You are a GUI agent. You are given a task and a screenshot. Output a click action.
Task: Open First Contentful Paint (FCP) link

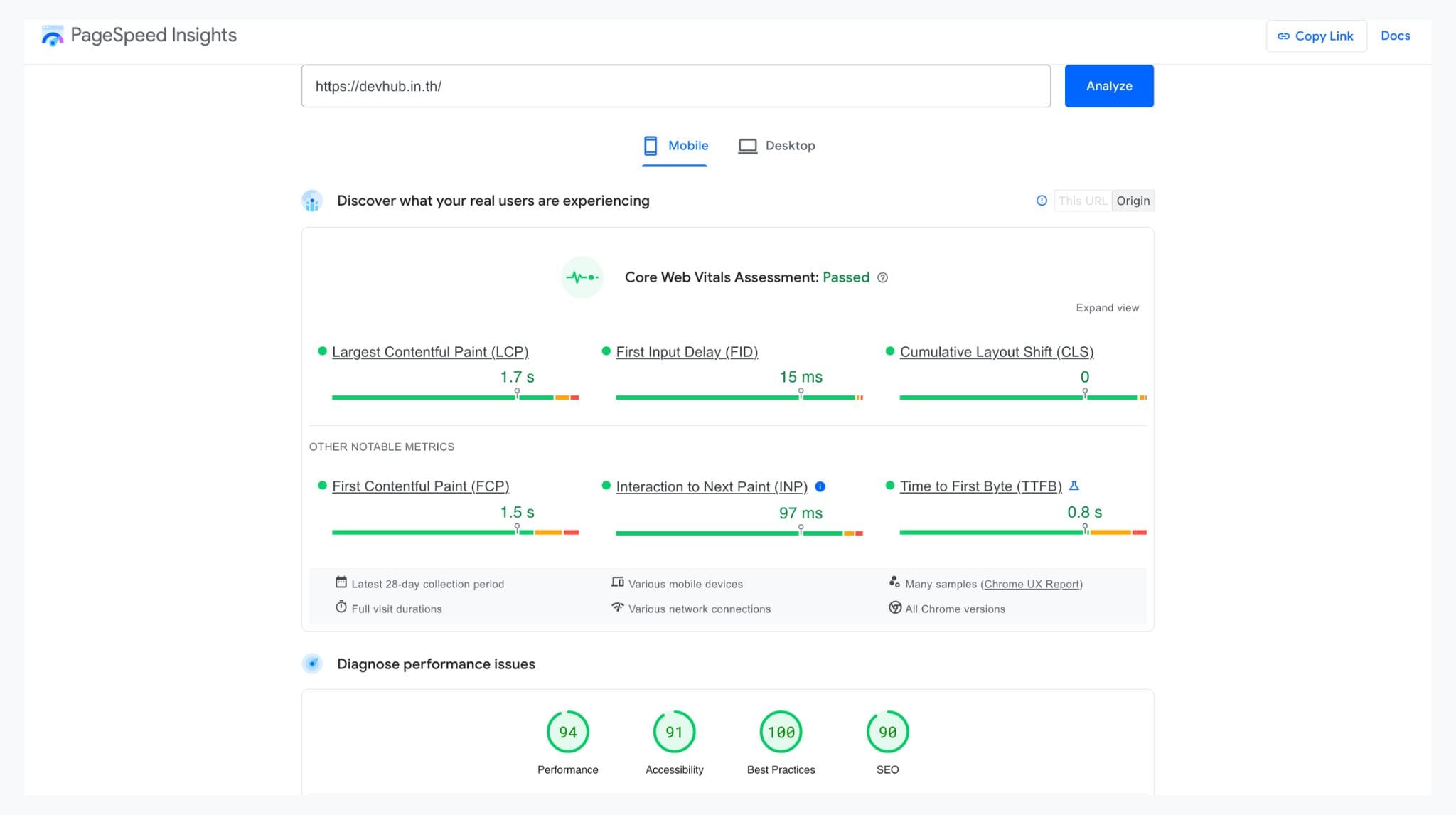[x=420, y=486]
